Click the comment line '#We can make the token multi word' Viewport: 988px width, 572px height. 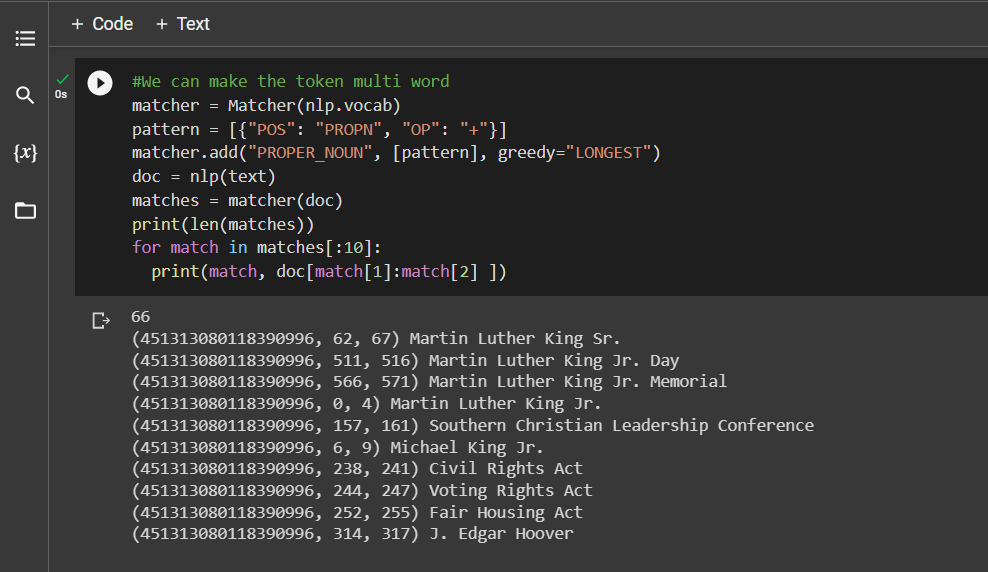[x=290, y=81]
